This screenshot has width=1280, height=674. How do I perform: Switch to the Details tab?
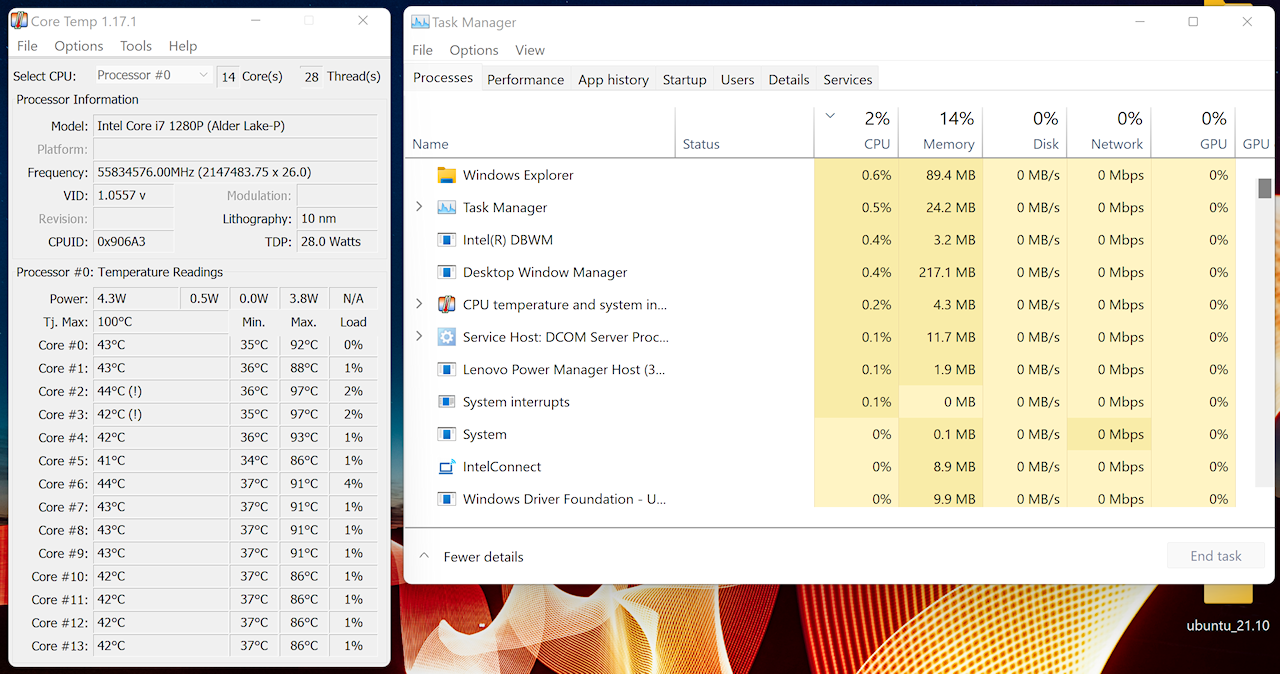point(789,80)
